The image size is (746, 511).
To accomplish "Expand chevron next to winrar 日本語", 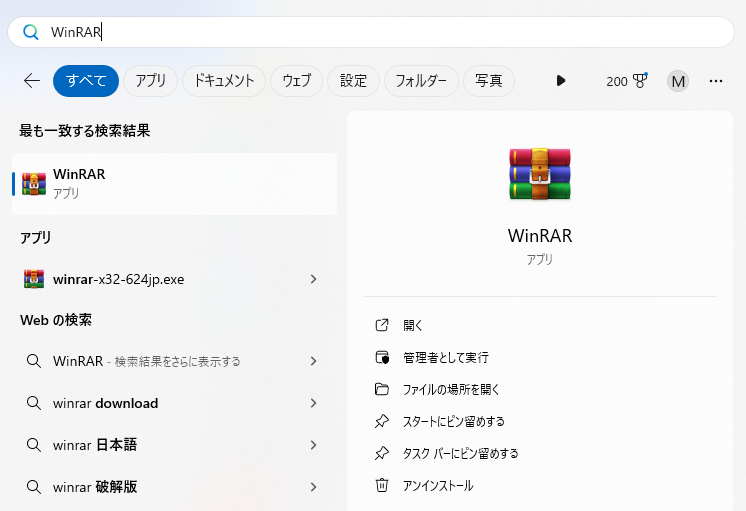I will (x=314, y=445).
